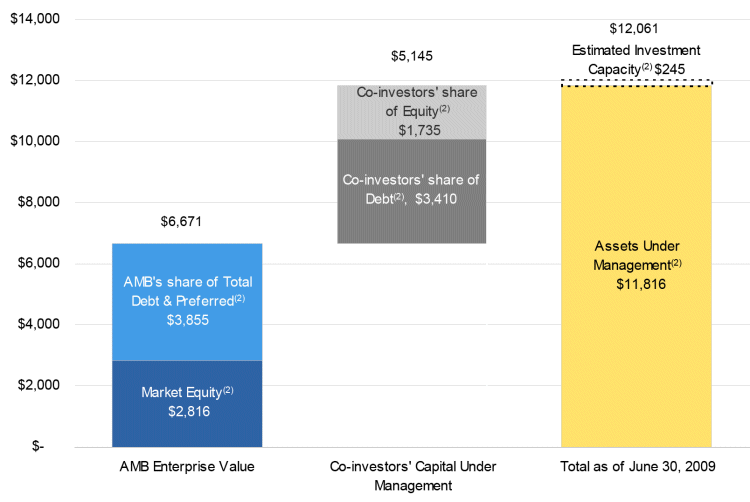Viewport: 750px width, 502px height.
Task: Select the $14,000 y-axis label
Action: coord(34,19)
